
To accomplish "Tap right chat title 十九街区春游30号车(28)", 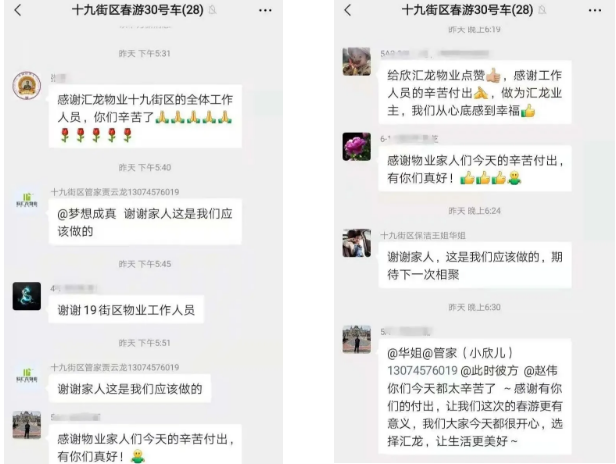I will pos(468,10).
